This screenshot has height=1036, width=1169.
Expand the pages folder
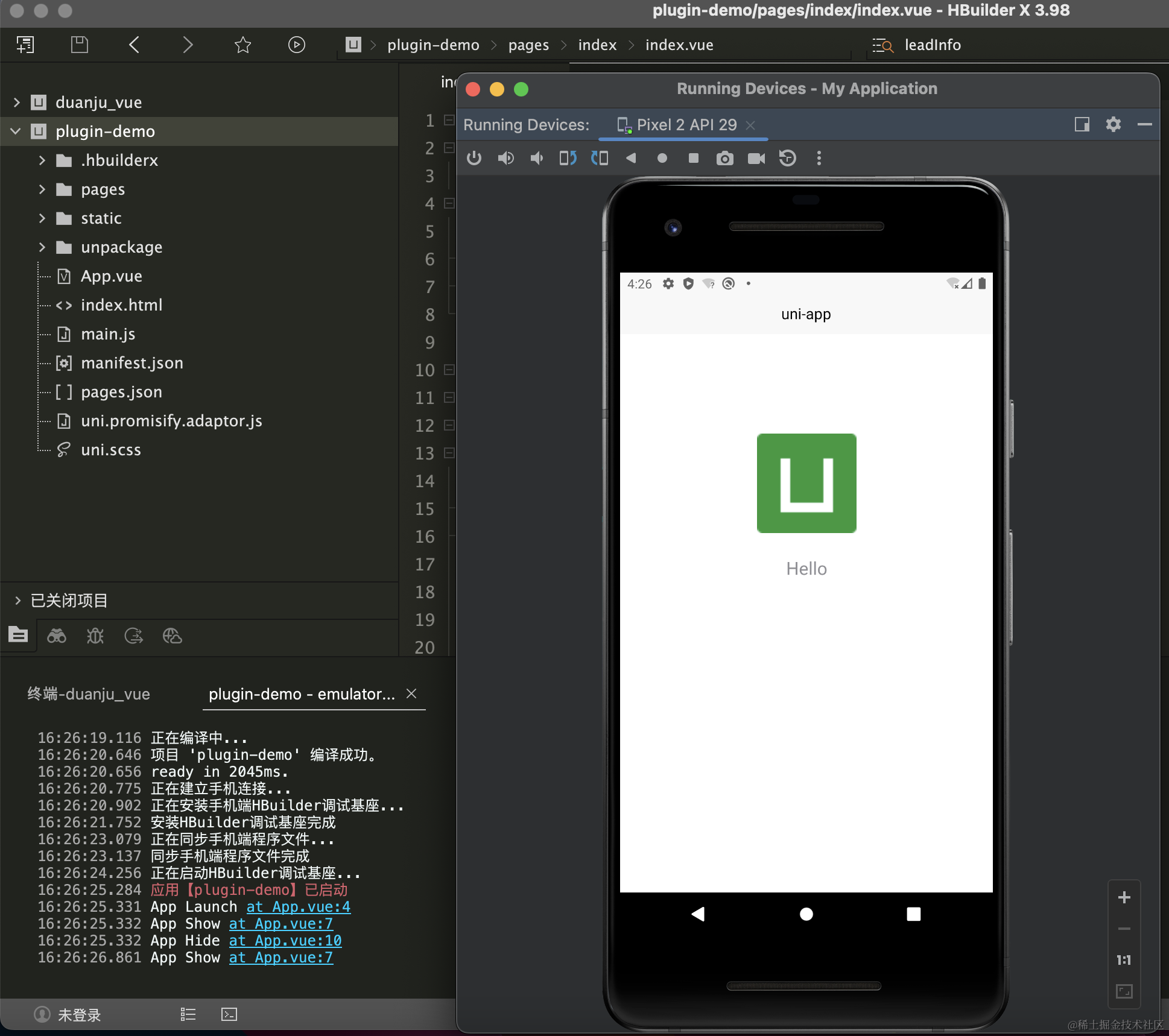pos(42,189)
